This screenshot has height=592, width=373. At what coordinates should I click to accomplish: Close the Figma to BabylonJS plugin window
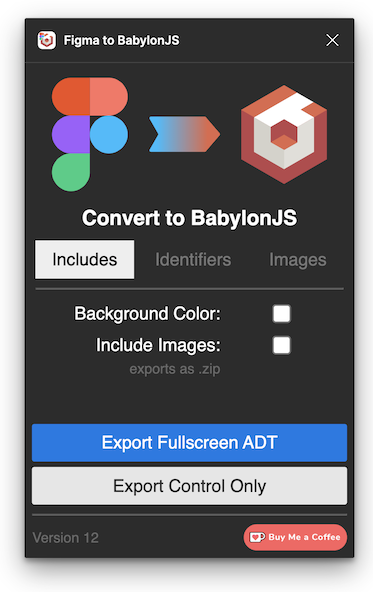click(x=332, y=40)
